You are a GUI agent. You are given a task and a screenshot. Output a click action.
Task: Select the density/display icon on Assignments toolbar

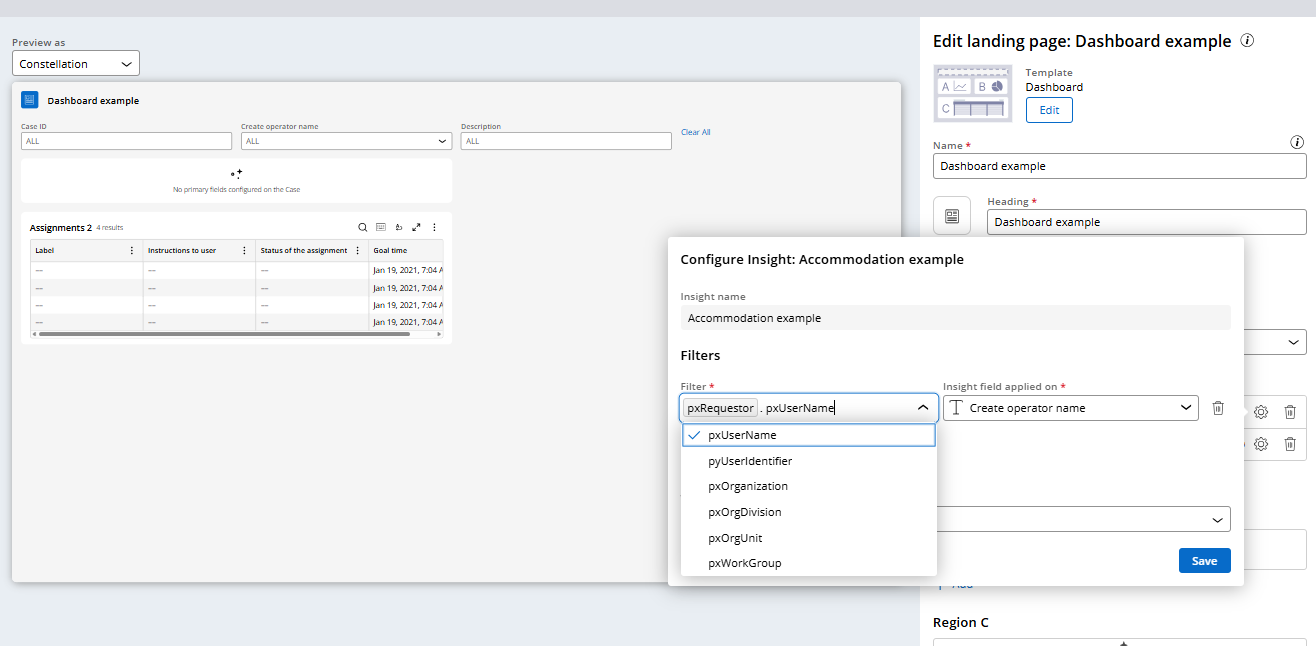point(381,227)
